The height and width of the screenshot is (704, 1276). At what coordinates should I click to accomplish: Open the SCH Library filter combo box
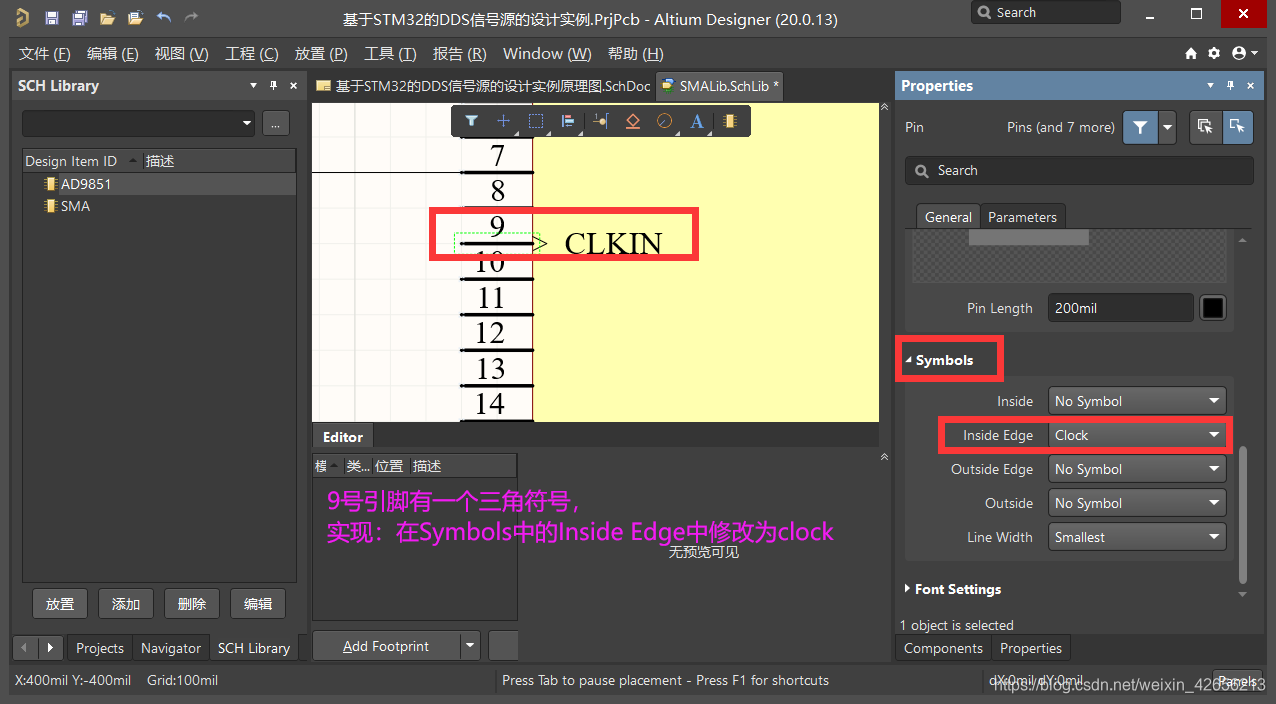coord(139,123)
